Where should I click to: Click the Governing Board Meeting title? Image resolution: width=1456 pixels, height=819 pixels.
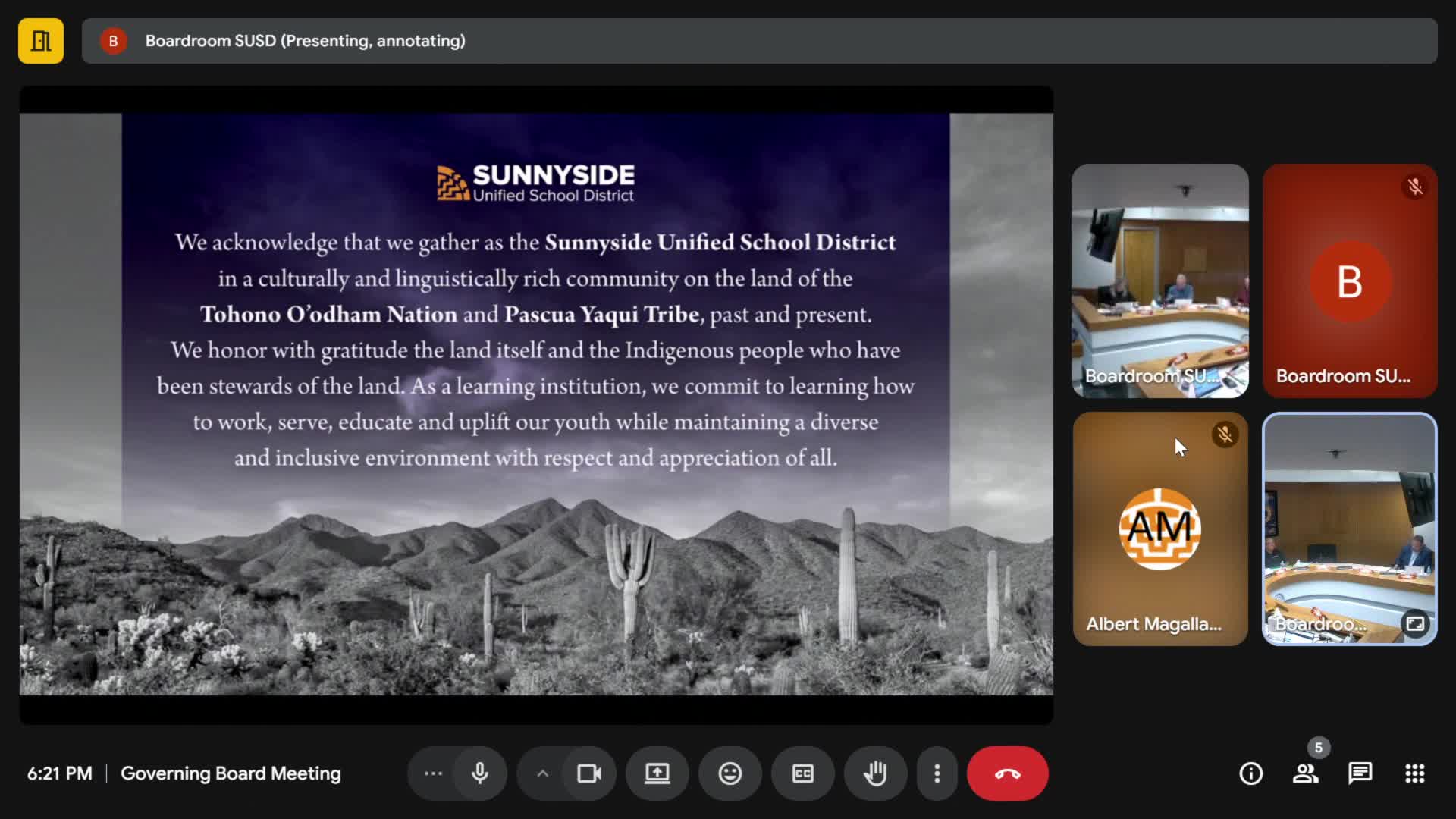231,773
